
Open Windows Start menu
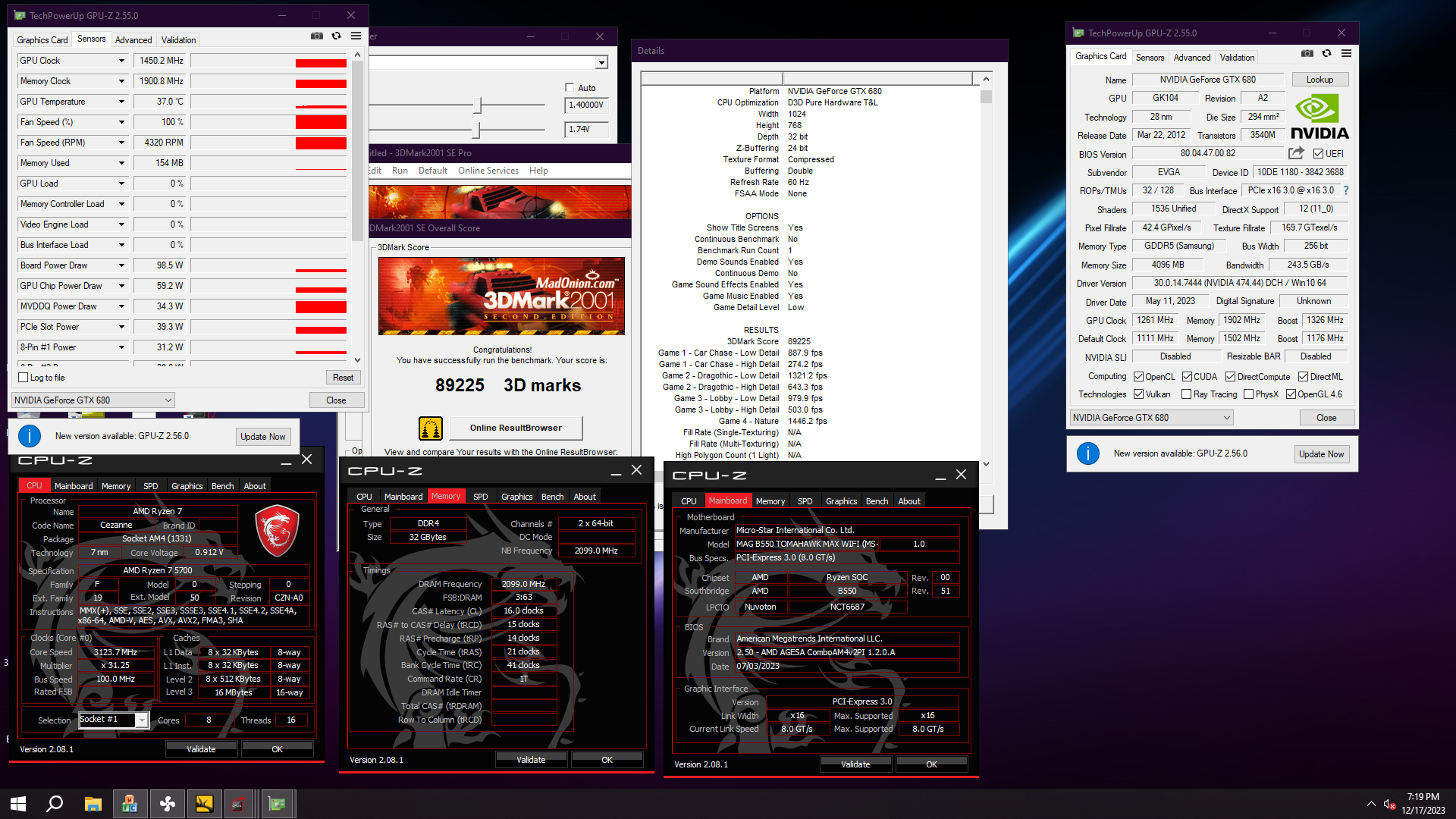tap(18, 804)
